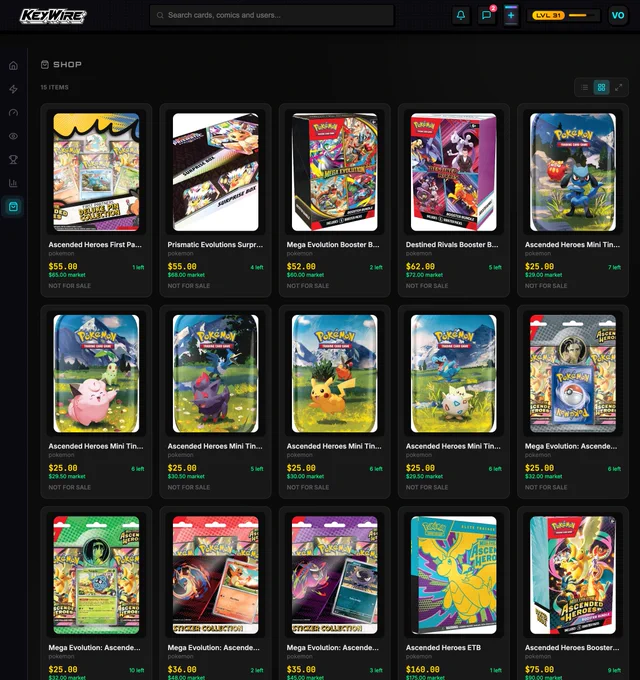
Task: Open the messages chat icon
Action: [x=487, y=15]
